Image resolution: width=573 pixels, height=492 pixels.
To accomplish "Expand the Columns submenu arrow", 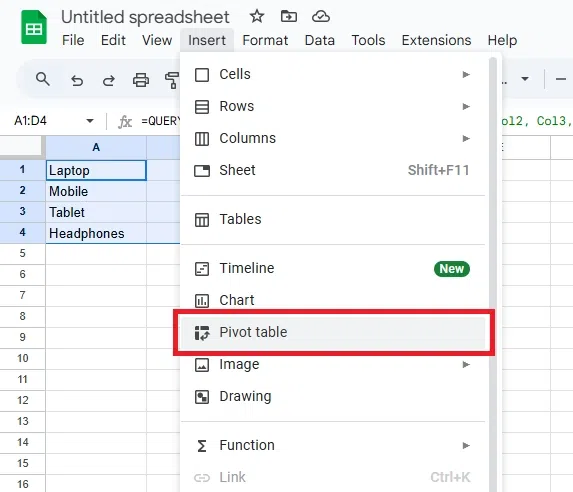I will click(x=466, y=139).
